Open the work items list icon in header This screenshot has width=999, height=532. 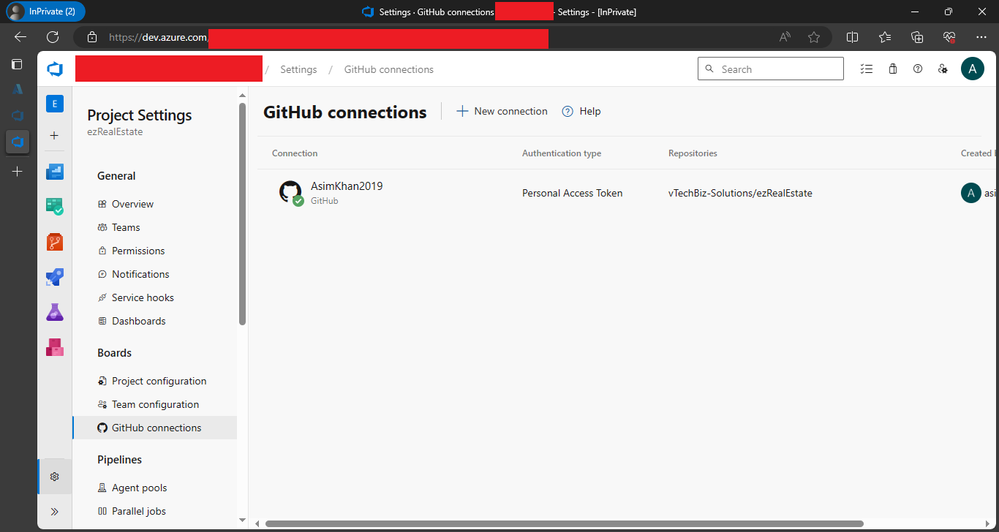click(866, 69)
